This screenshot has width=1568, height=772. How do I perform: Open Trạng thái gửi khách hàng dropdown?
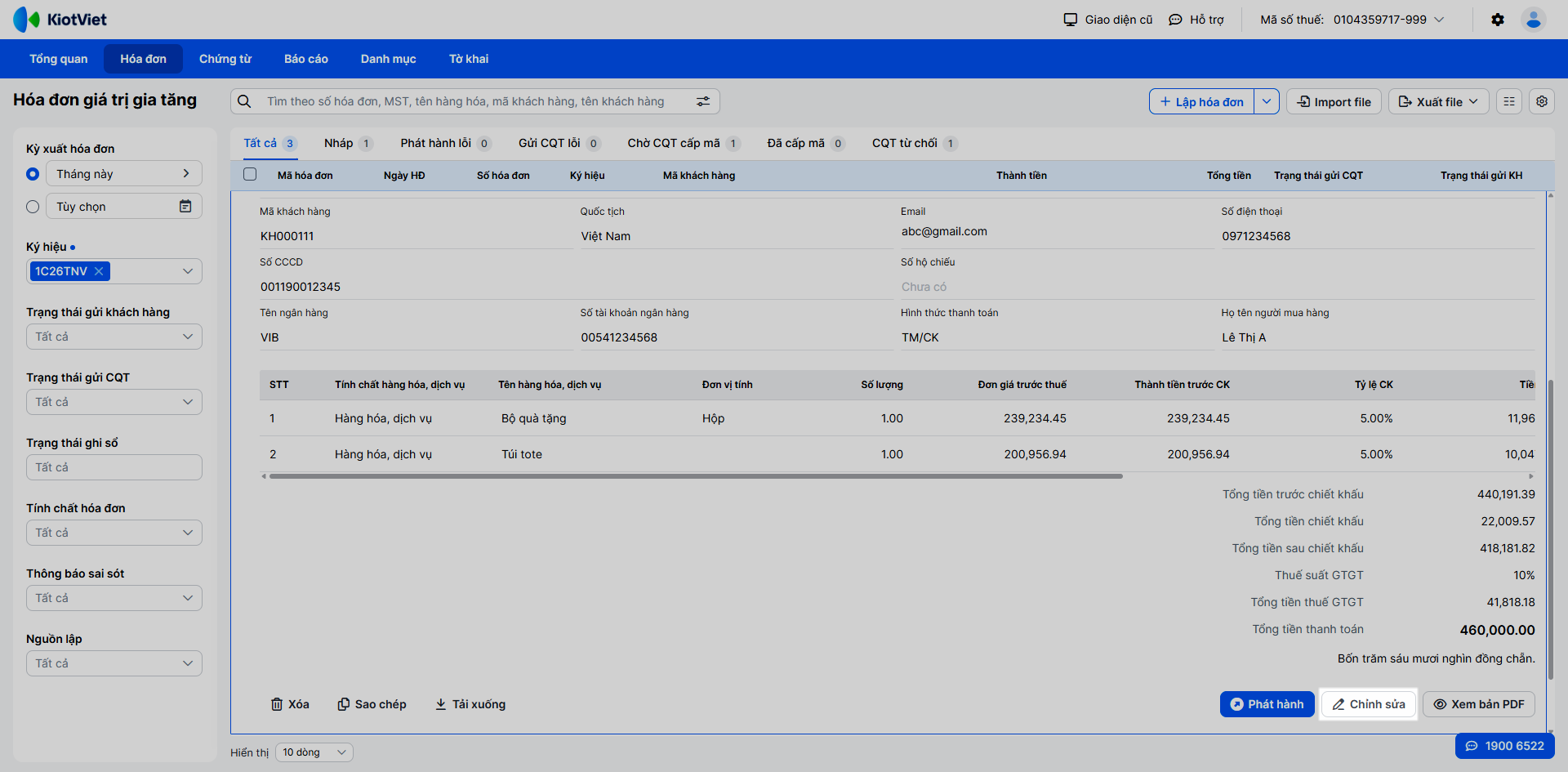click(114, 337)
